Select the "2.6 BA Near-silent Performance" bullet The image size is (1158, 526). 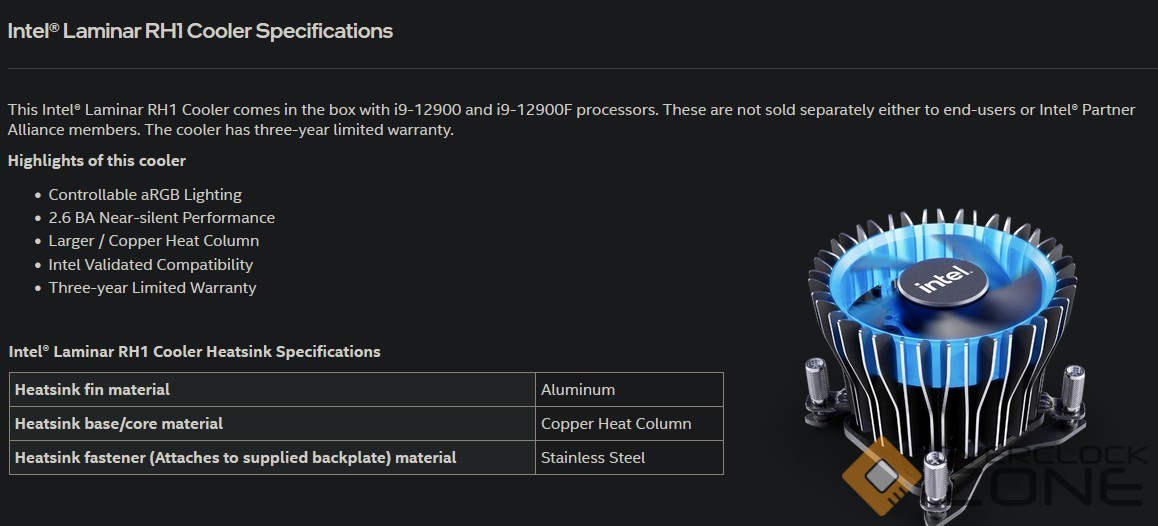161,218
